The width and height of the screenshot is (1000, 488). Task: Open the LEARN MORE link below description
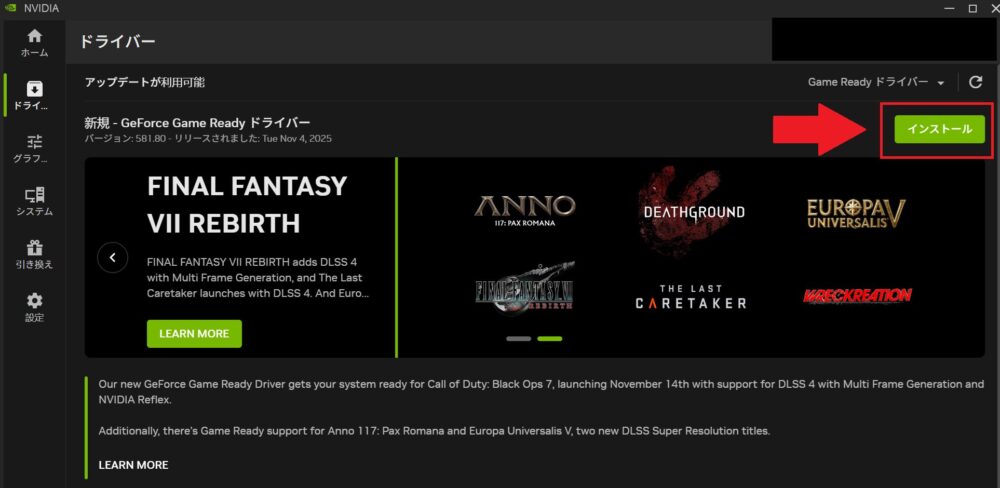(133, 465)
